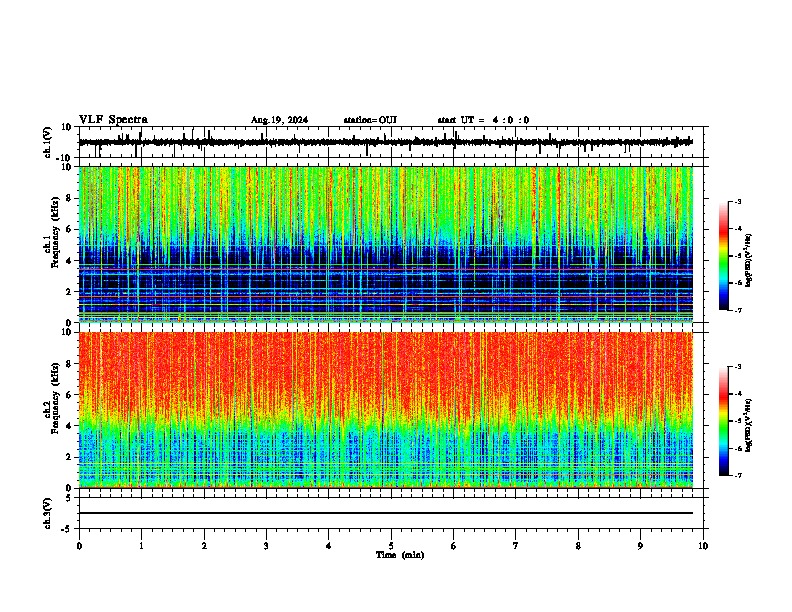Click the "4" kHz tick on ch.1 spectrogram
Screen dimensions: 792x612
coord(70,261)
